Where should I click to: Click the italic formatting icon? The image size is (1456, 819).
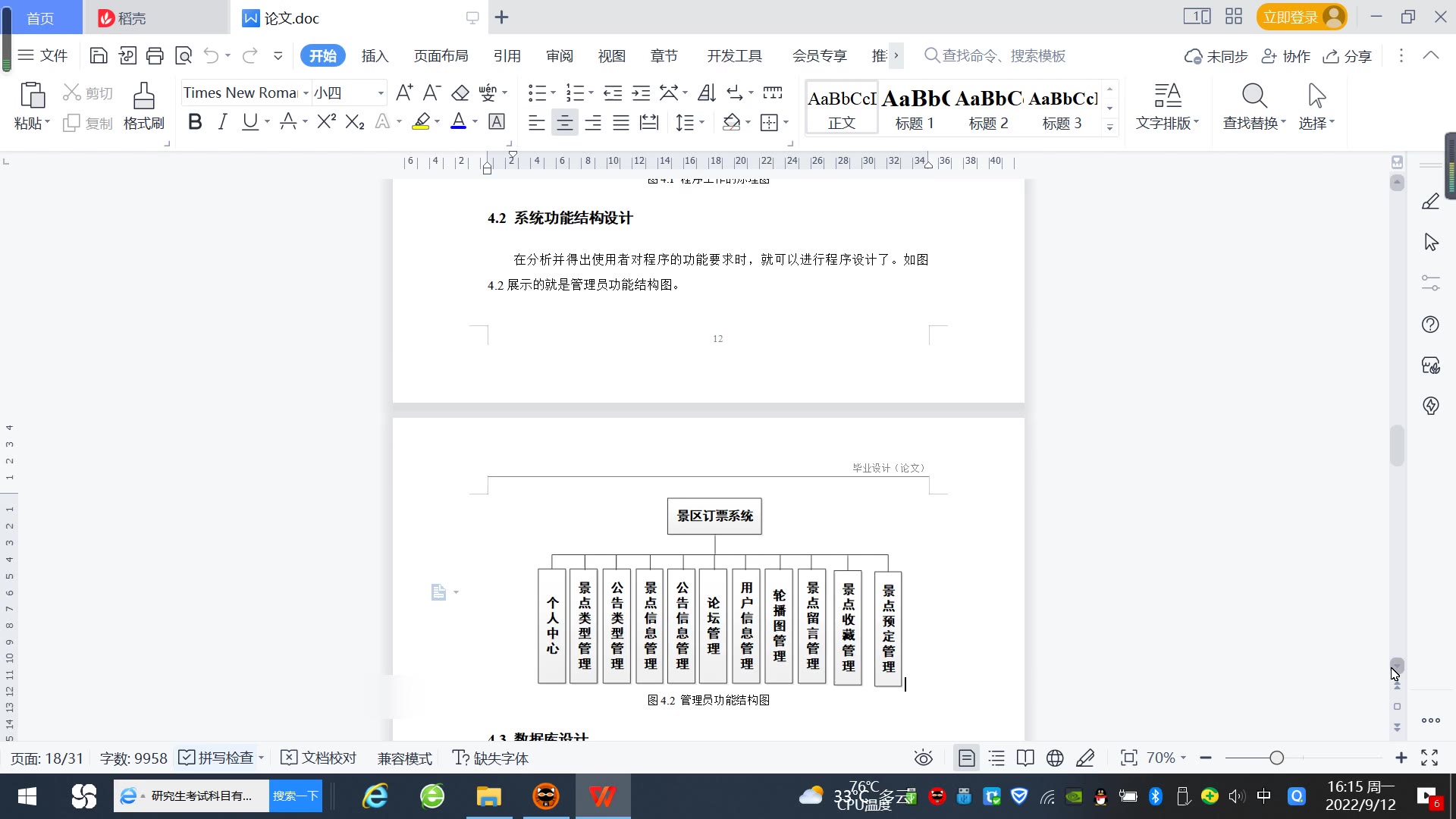pyautogui.click(x=222, y=122)
